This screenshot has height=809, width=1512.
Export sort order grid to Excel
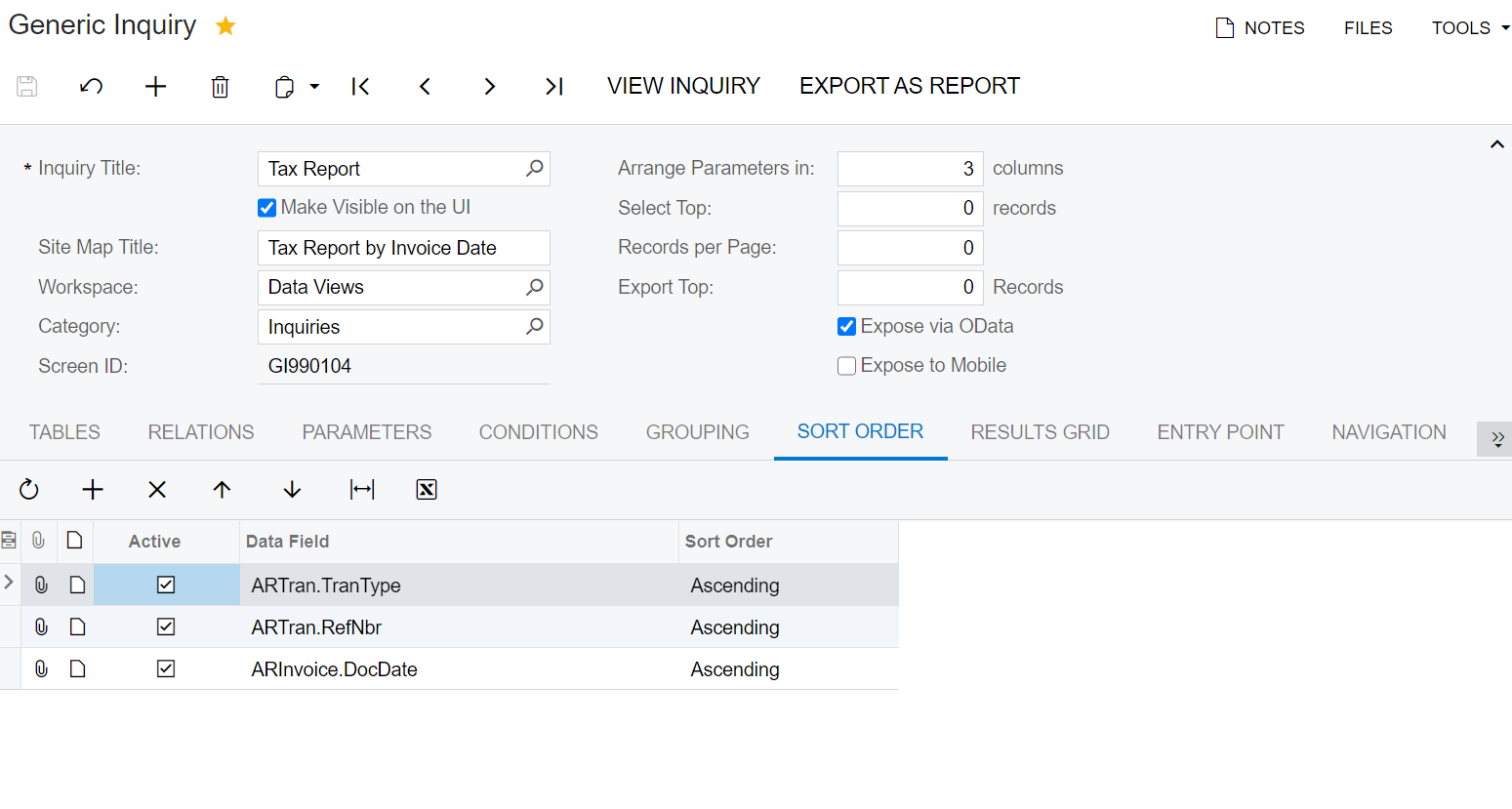point(427,490)
